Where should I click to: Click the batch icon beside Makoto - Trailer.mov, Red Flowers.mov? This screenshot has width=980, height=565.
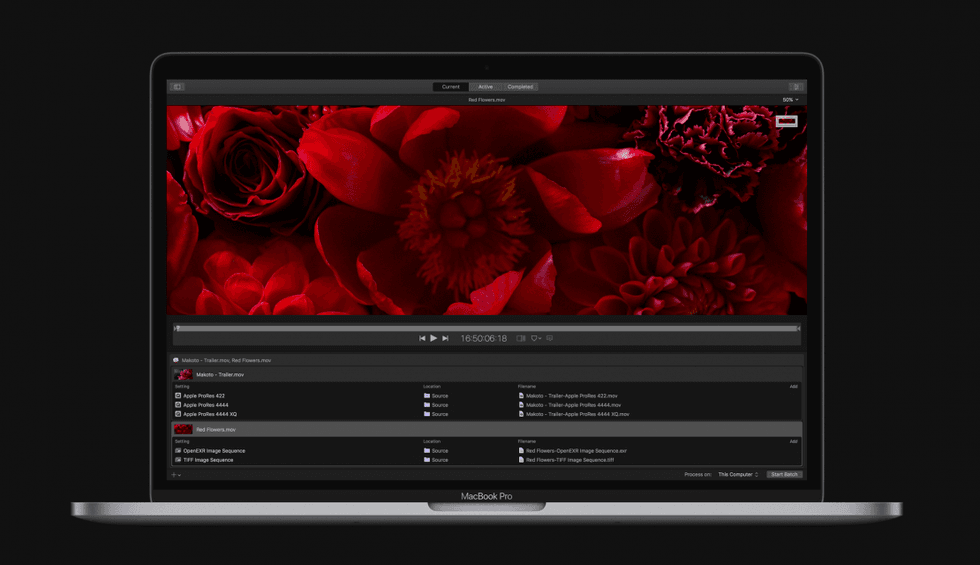click(176, 360)
